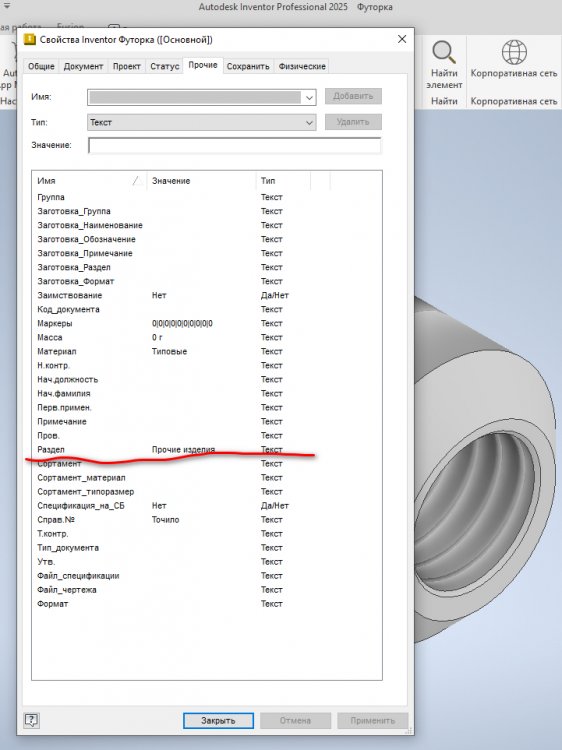Image resolution: width=562 pixels, height=750 pixels.
Task: Open the Тип dropdown showing Текст
Action: [202, 122]
